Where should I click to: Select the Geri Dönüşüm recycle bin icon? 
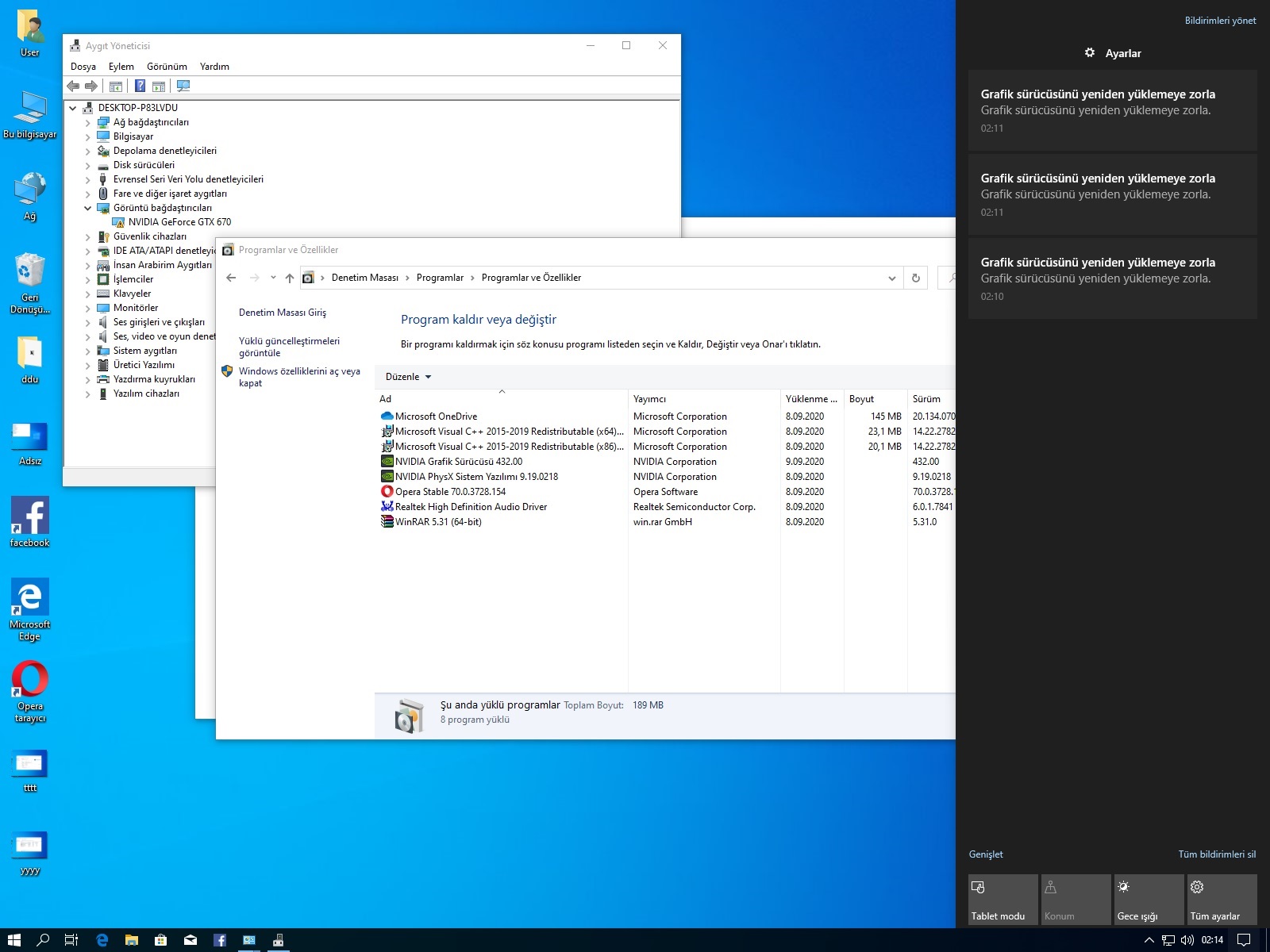click(30, 284)
